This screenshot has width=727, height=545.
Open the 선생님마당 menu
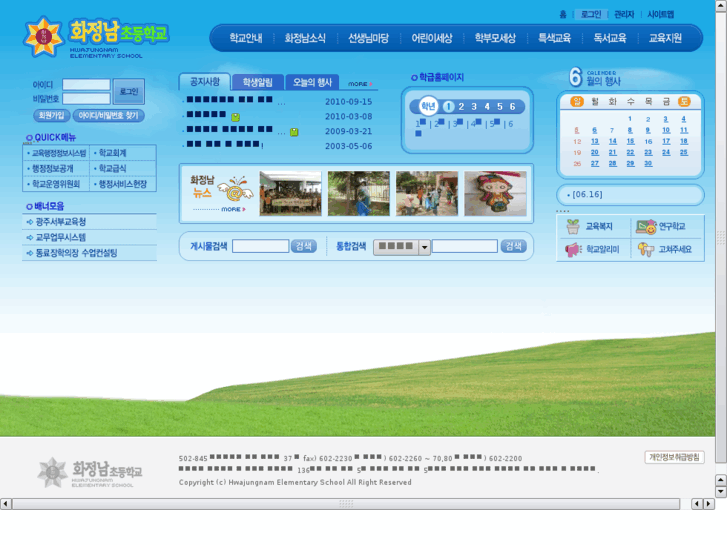[369, 38]
